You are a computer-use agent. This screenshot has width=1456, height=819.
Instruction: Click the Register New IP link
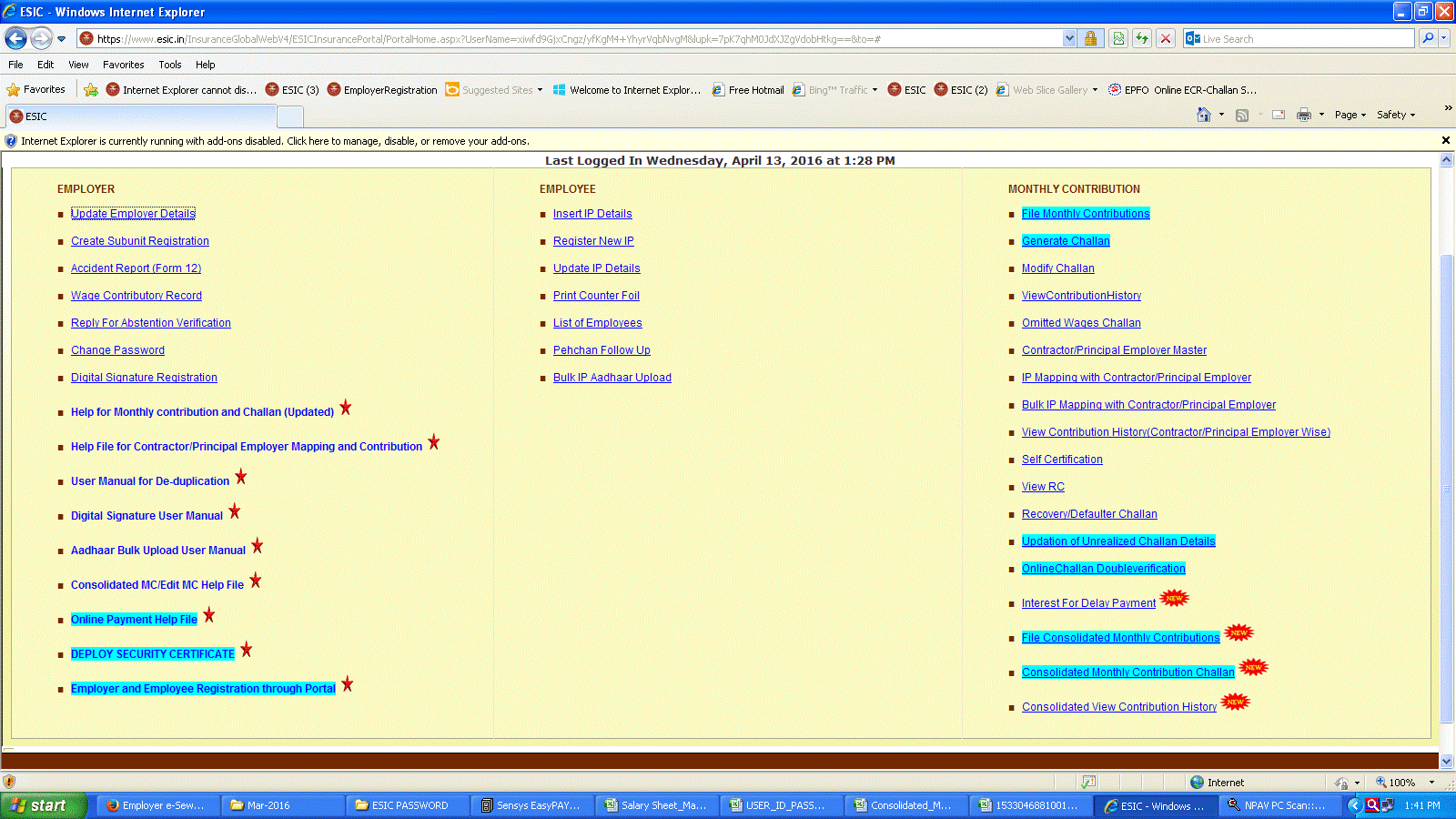[593, 241]
